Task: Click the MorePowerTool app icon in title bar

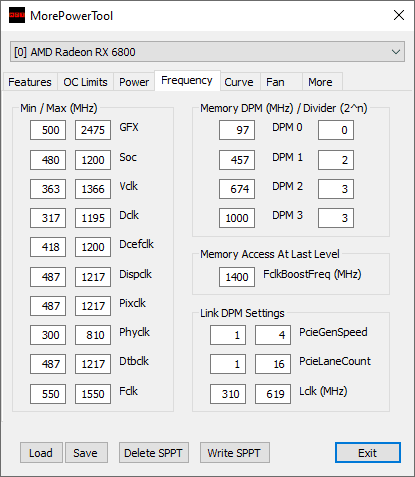Action: click(17, 15)
